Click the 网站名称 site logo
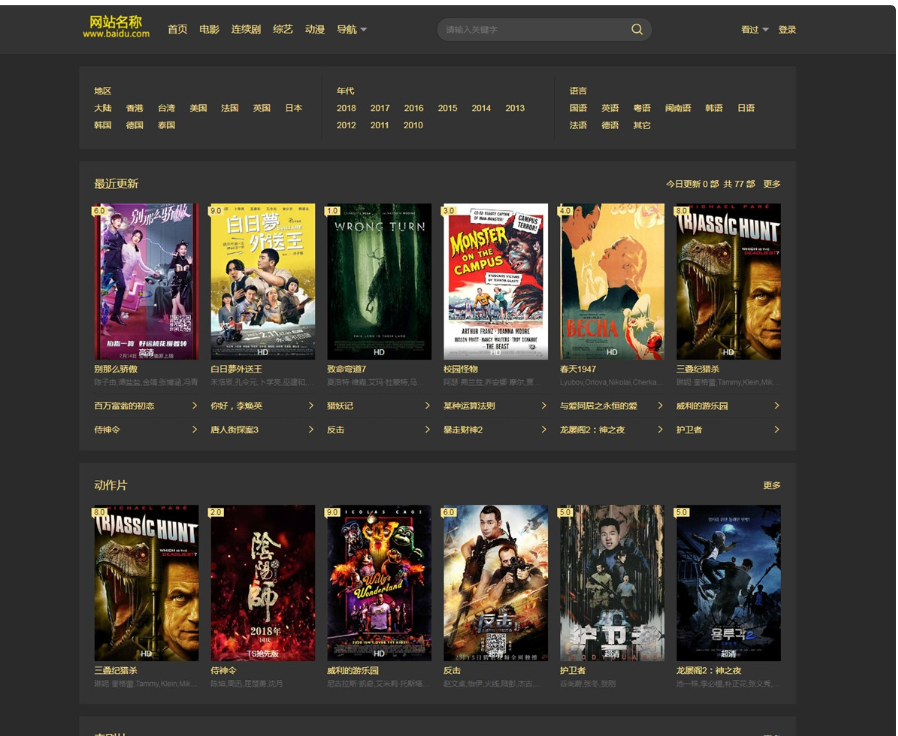The width and height of the screenshot is (898, 736). coord(116,27)
